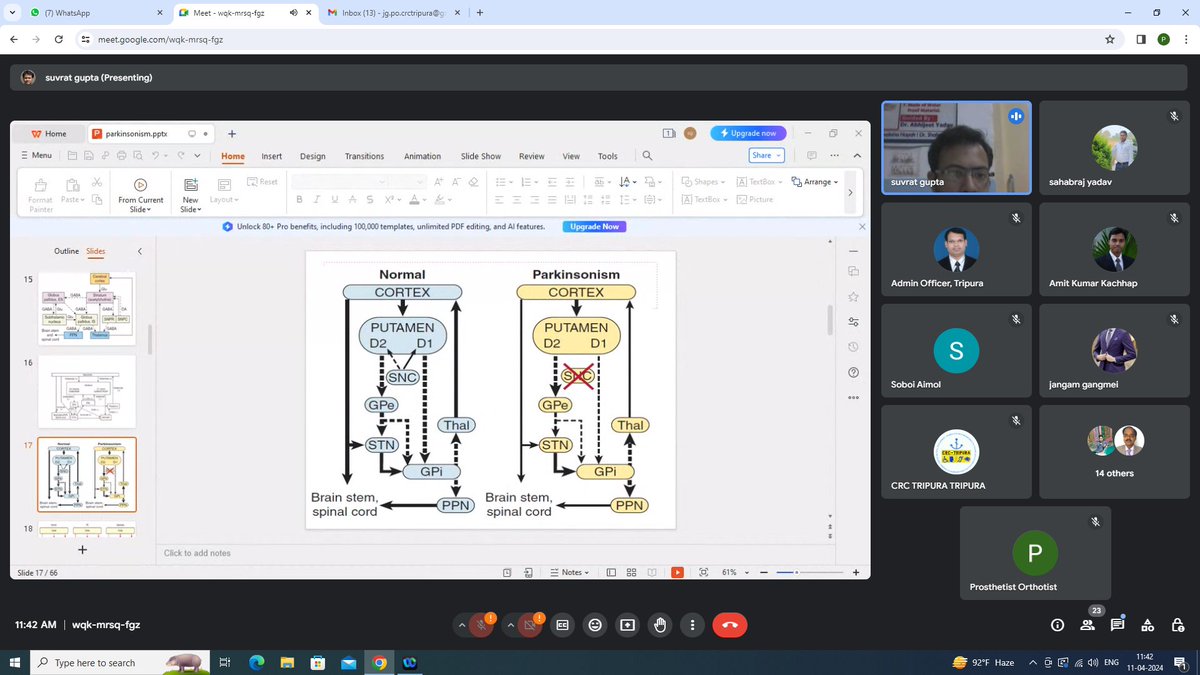The image size is (1200, 675).
Task: Turn on captions in Meet
Action: point(562,625)
